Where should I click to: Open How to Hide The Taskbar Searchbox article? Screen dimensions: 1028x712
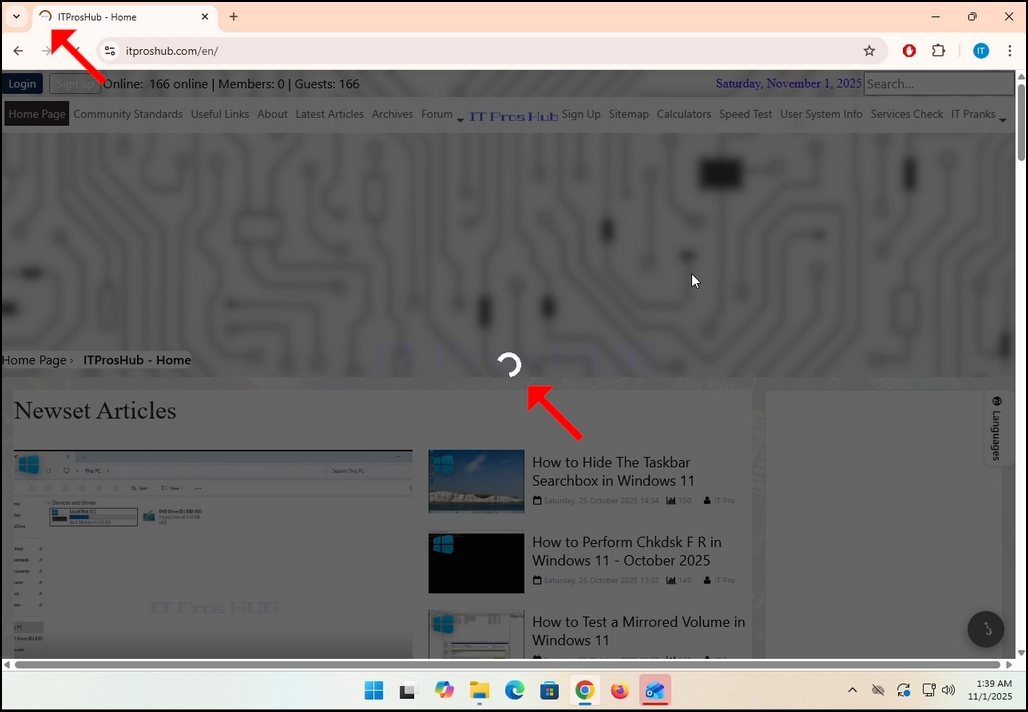613,471
